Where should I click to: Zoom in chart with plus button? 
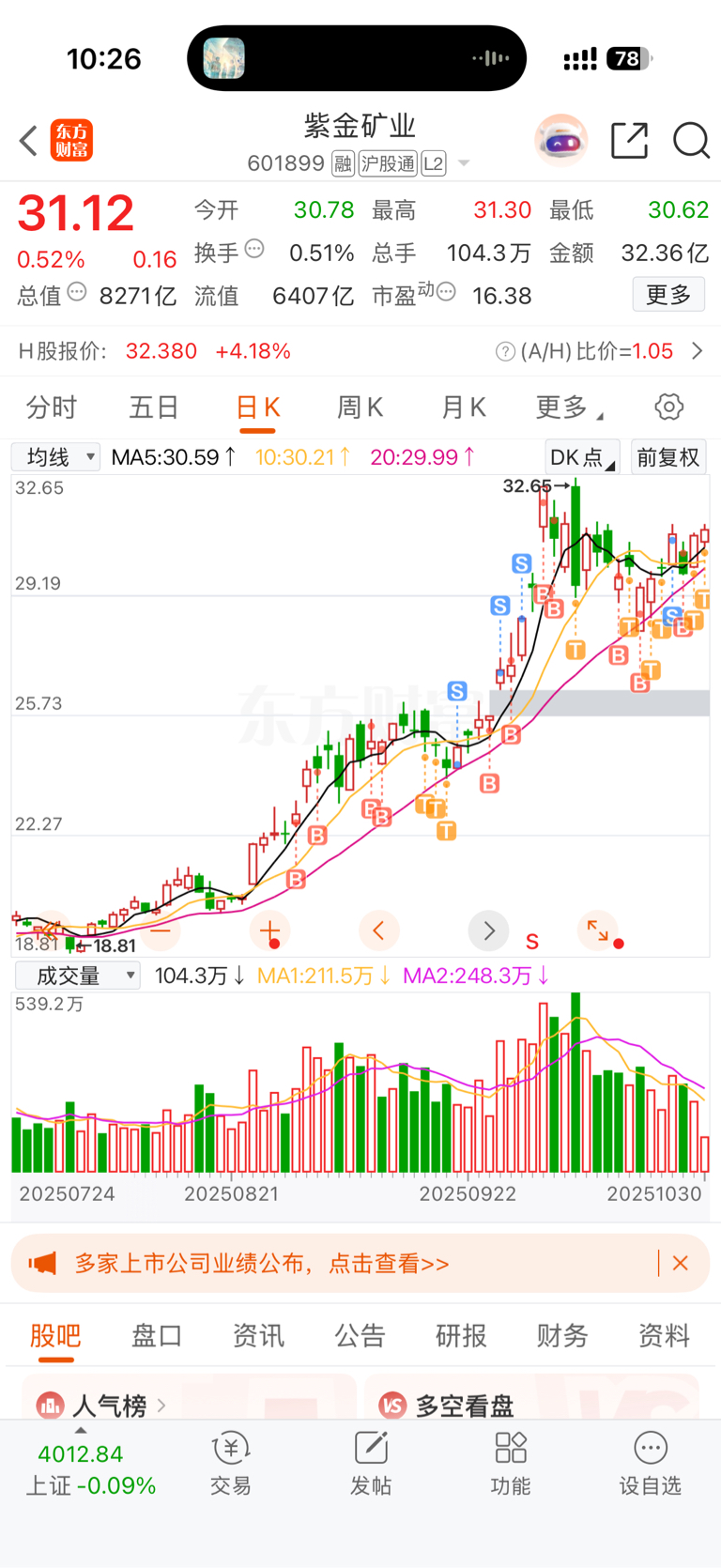[x=270, y=930]
